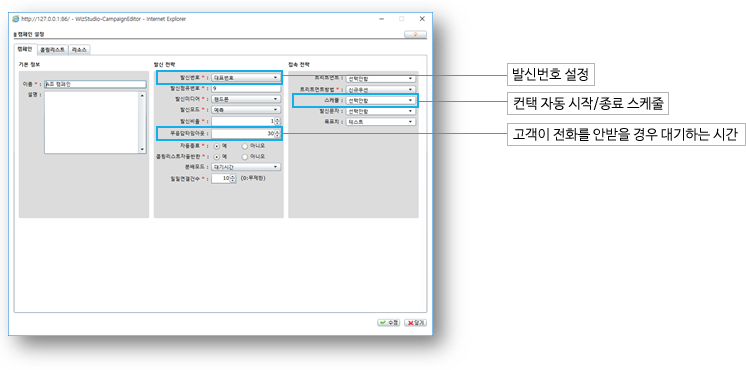Select 아니오 for 콜링리스트자동반환
746x370 pixels.
point(245,156)
